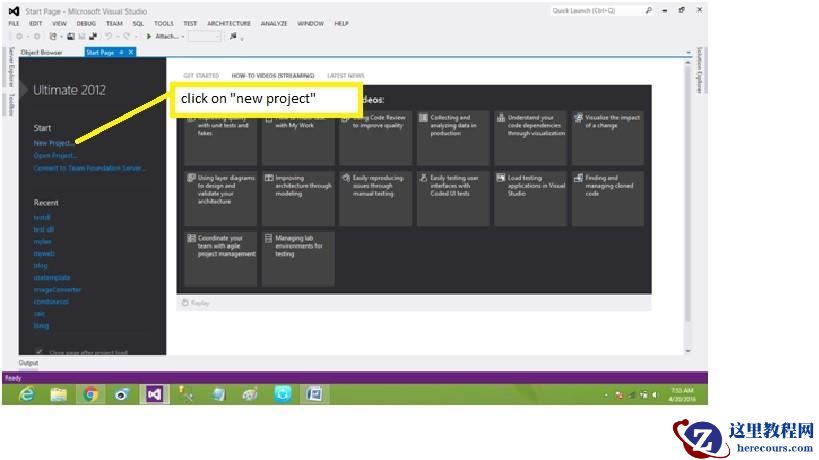819x460 pixels.
Task: Click the Save toolbar icon
Action: pos(81,37)
